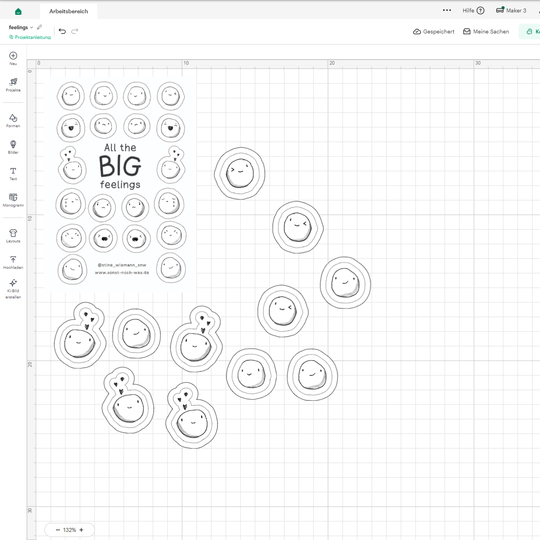Zoom out with the minus button
This screenshot has width=540, height=540.
point(58,530)
